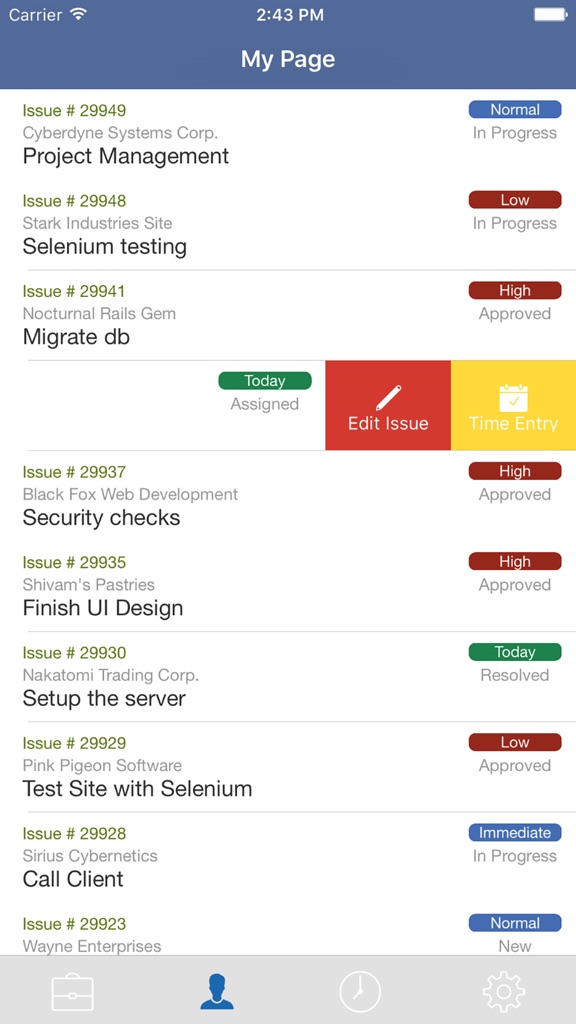Tap the Immediate priority badge on issue 29928

pos(515,832)
